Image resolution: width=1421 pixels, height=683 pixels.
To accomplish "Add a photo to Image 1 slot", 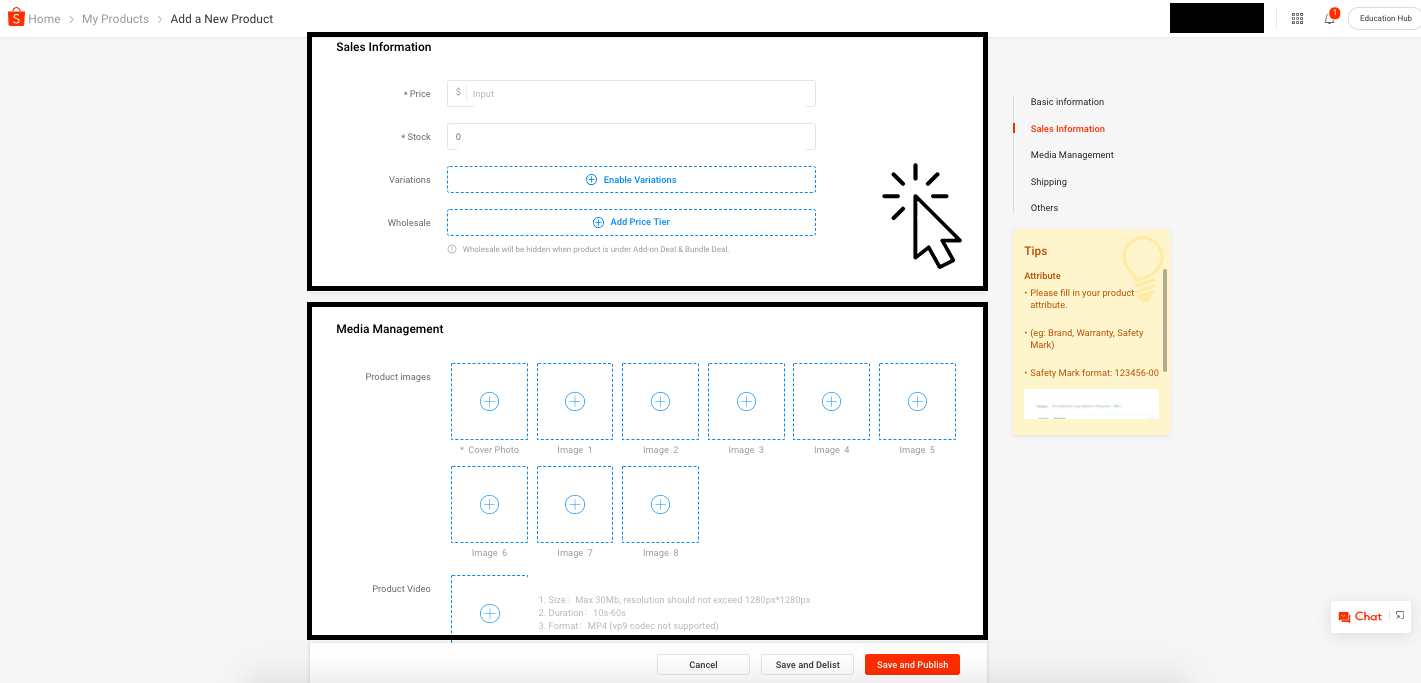I will pyautogui.click(x=575, y=401).
